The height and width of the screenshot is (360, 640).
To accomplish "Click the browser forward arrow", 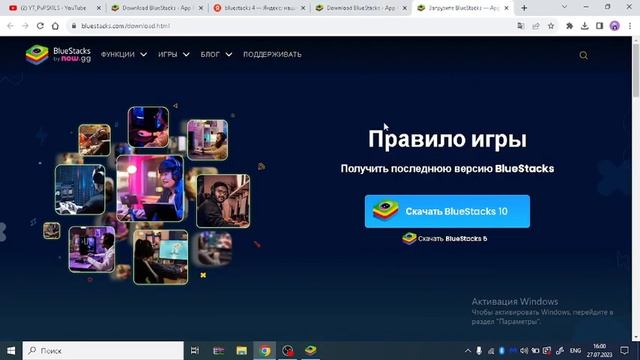I will tap(25, 26).
